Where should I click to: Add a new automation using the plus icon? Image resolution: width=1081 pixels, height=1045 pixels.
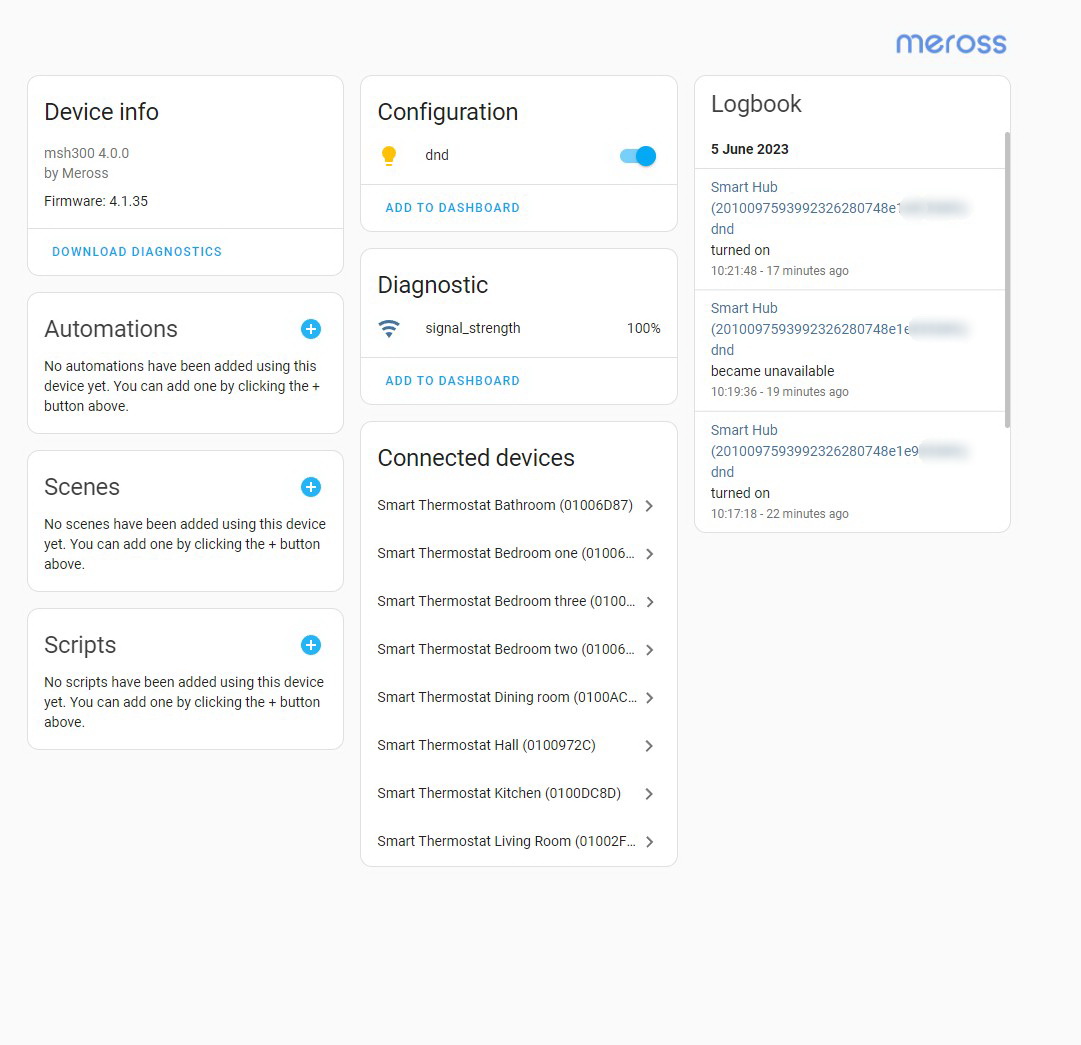click(310, 329)
